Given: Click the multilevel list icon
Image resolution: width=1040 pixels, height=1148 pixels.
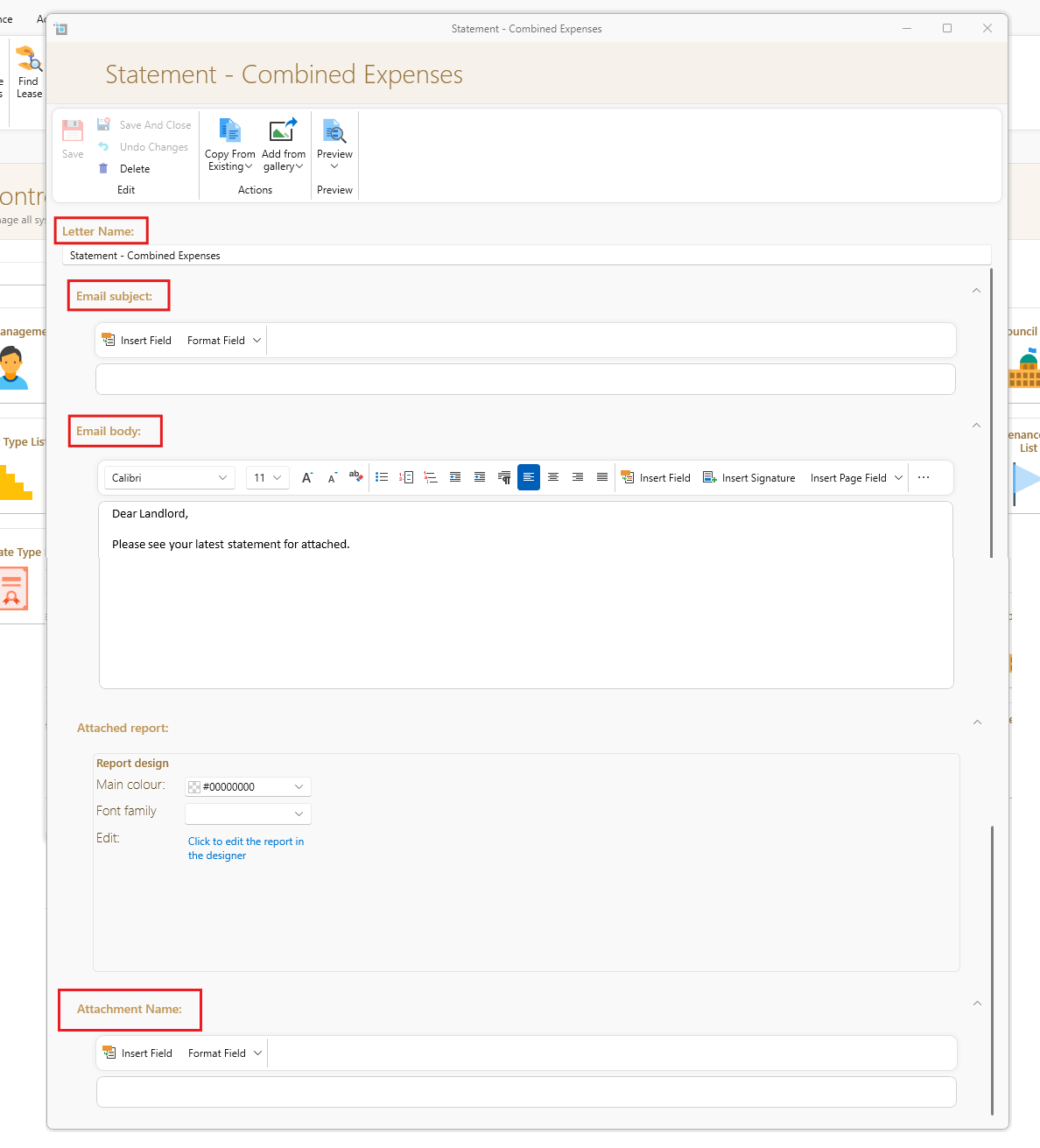Looking at the screenshot, I should click(431, 477).
